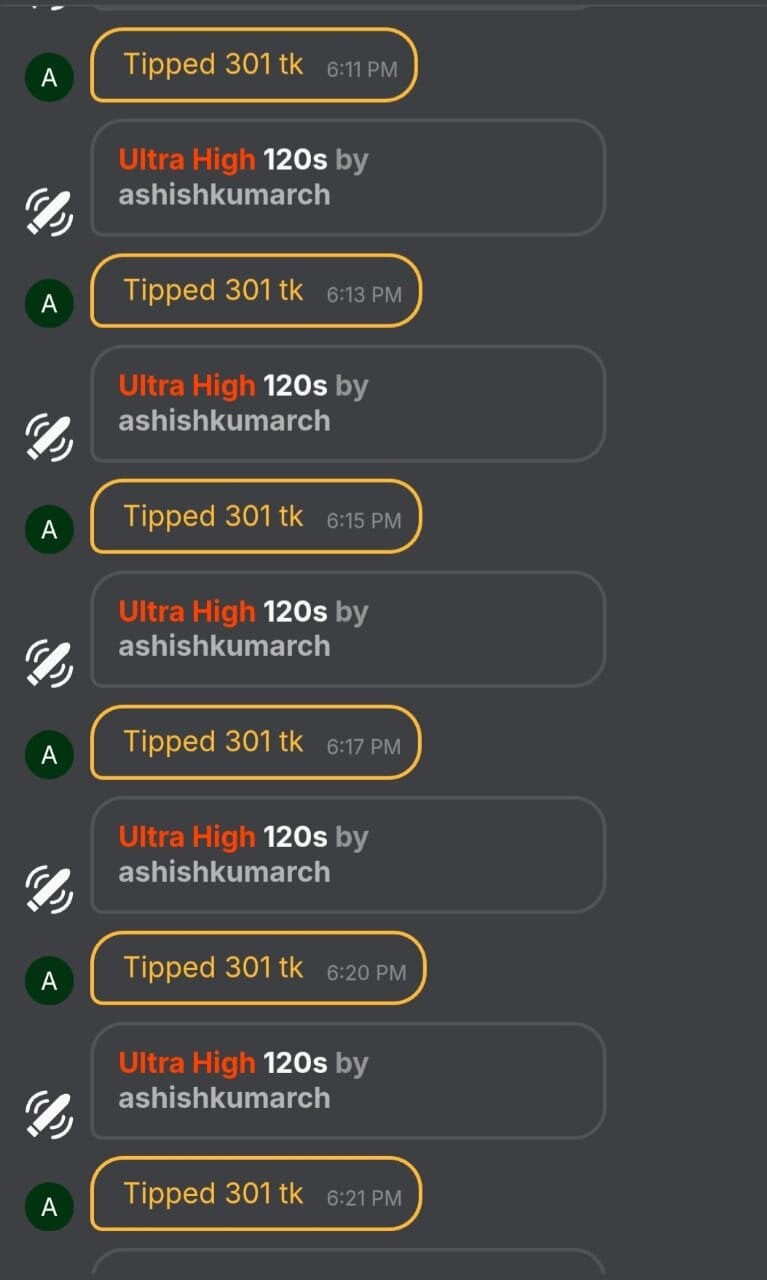
Task: Click the "A" avatar beside the 6:20 PM tip
Action: coord(49,981)
